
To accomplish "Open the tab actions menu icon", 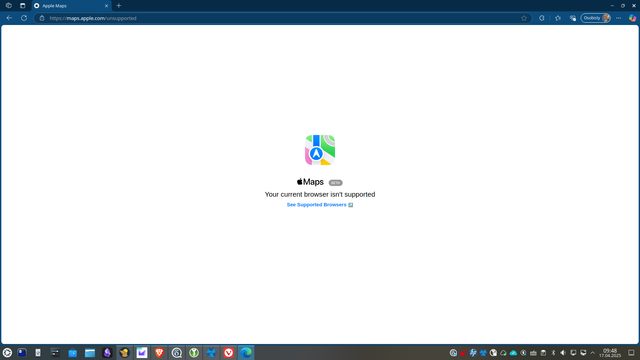I will (22, 6).
